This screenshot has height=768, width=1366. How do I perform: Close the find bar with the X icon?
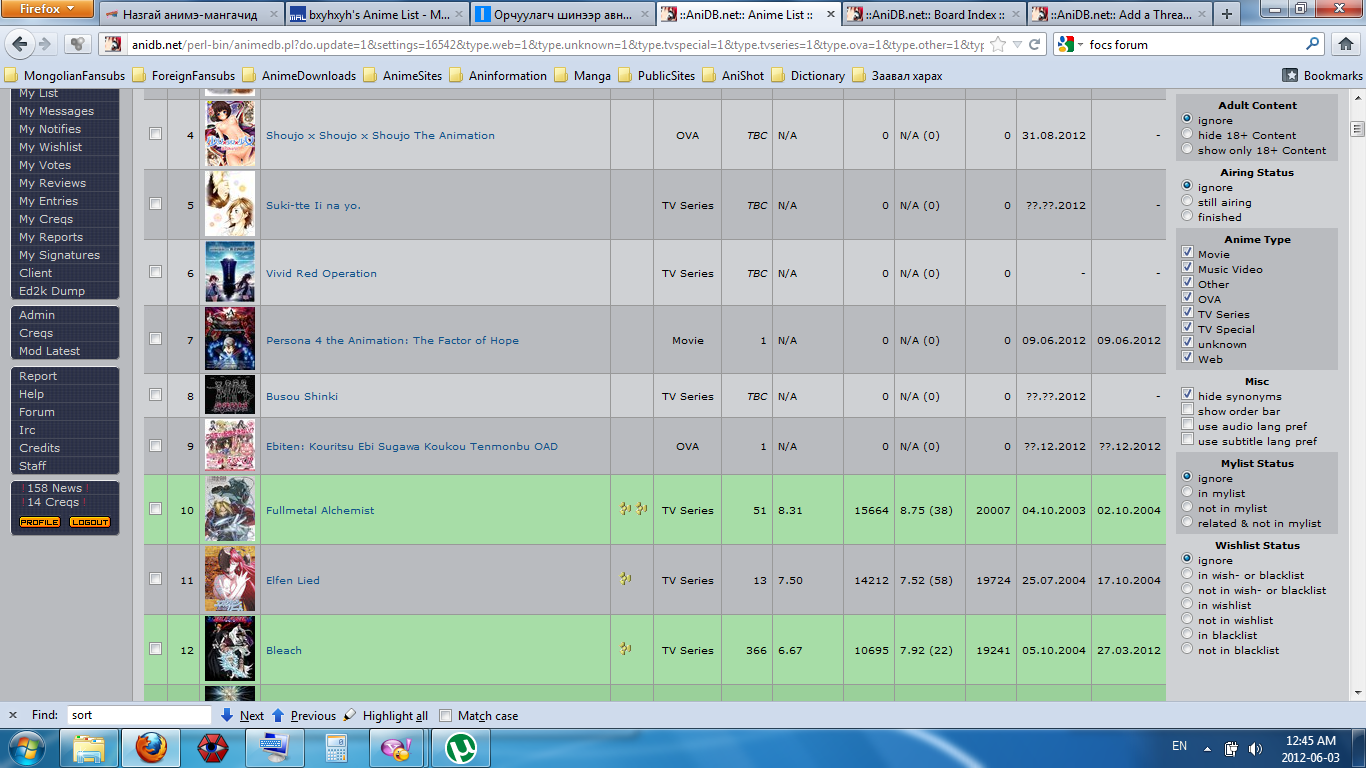13,715
